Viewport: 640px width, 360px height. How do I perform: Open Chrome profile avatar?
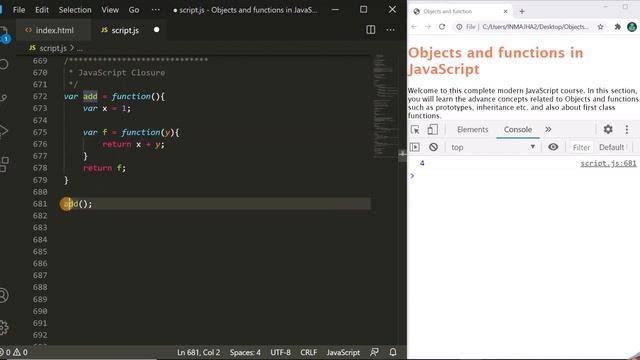pos(632,27)
